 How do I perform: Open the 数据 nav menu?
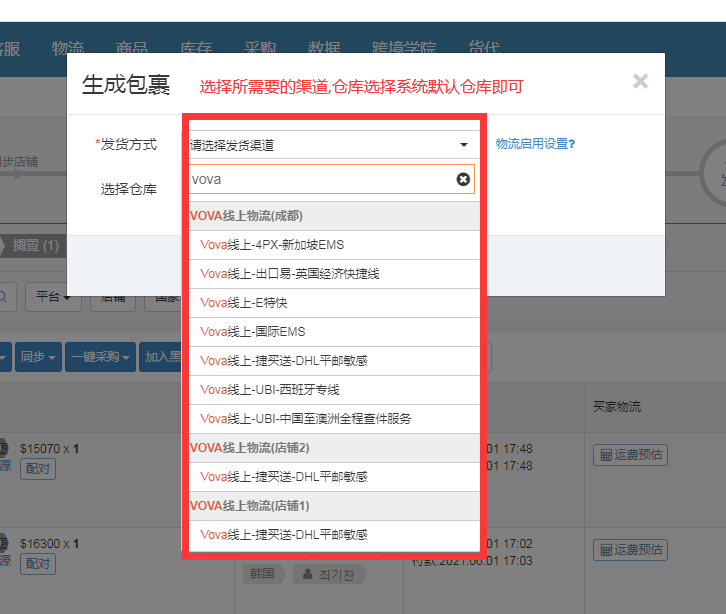[x=324, y=48]
